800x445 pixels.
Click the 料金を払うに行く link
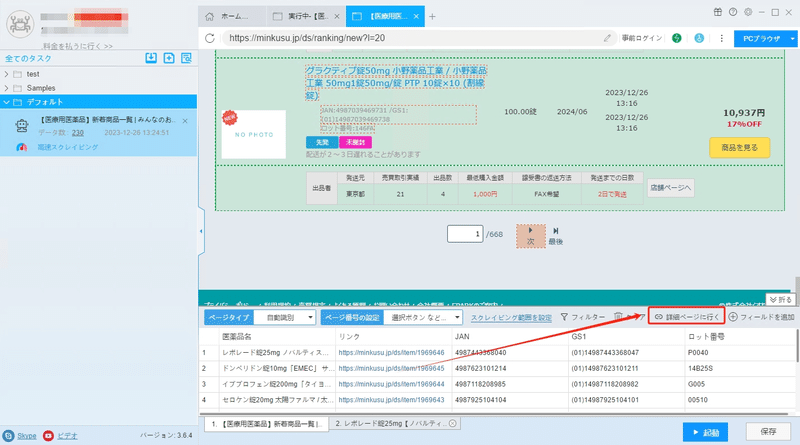pos(78,46)
